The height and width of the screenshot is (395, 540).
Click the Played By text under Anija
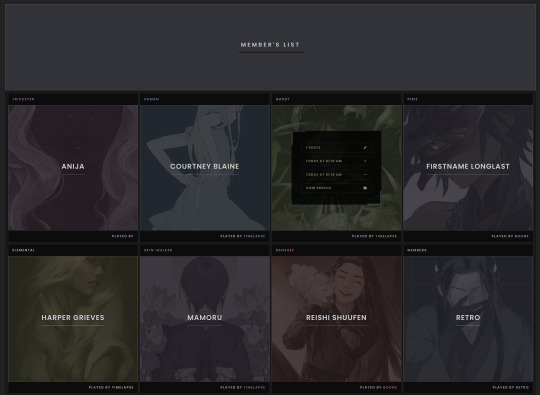(x=123, y=236)
